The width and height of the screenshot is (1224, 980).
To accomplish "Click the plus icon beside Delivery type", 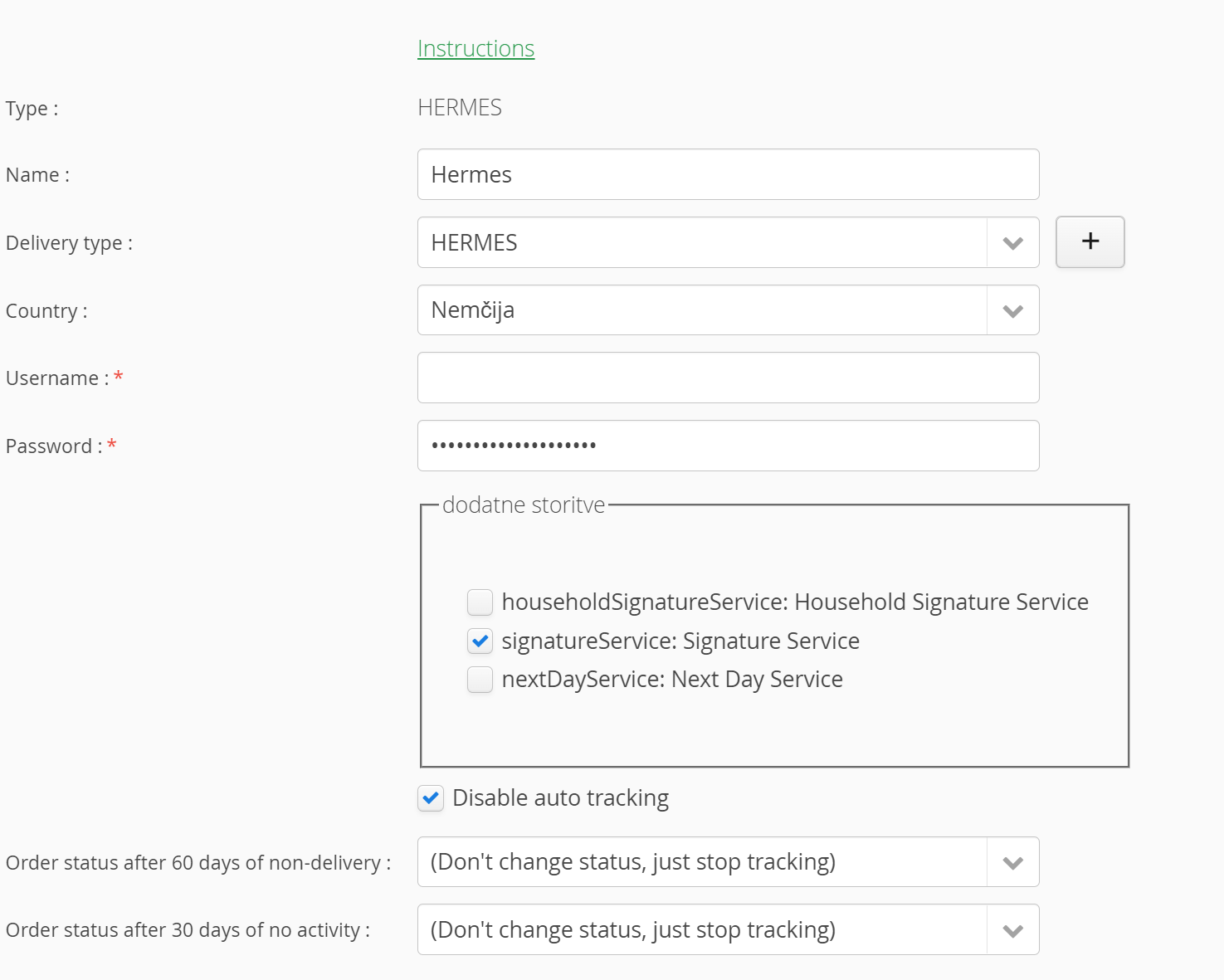I will 1090,241.
